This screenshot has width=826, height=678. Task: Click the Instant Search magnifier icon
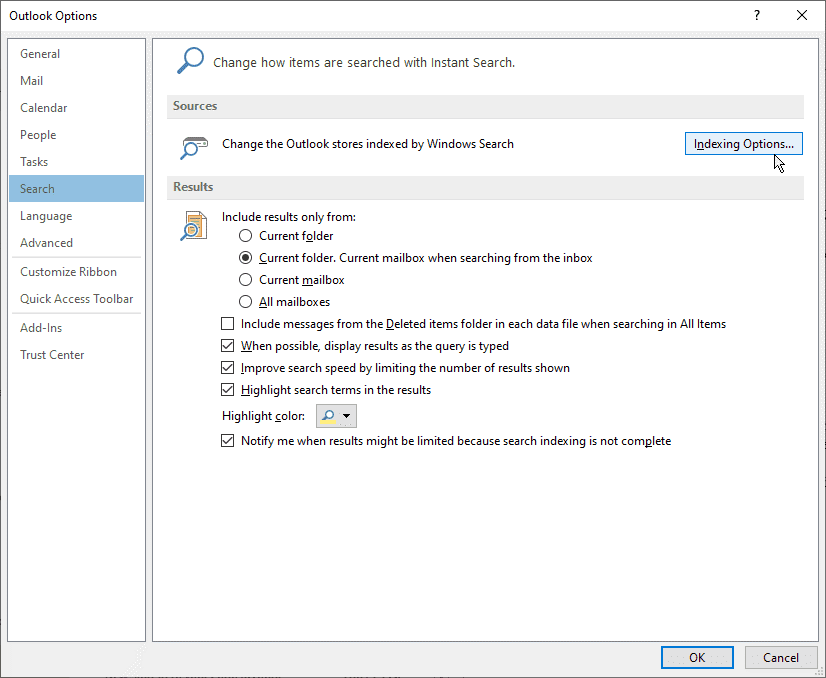(x=190, y=60)
